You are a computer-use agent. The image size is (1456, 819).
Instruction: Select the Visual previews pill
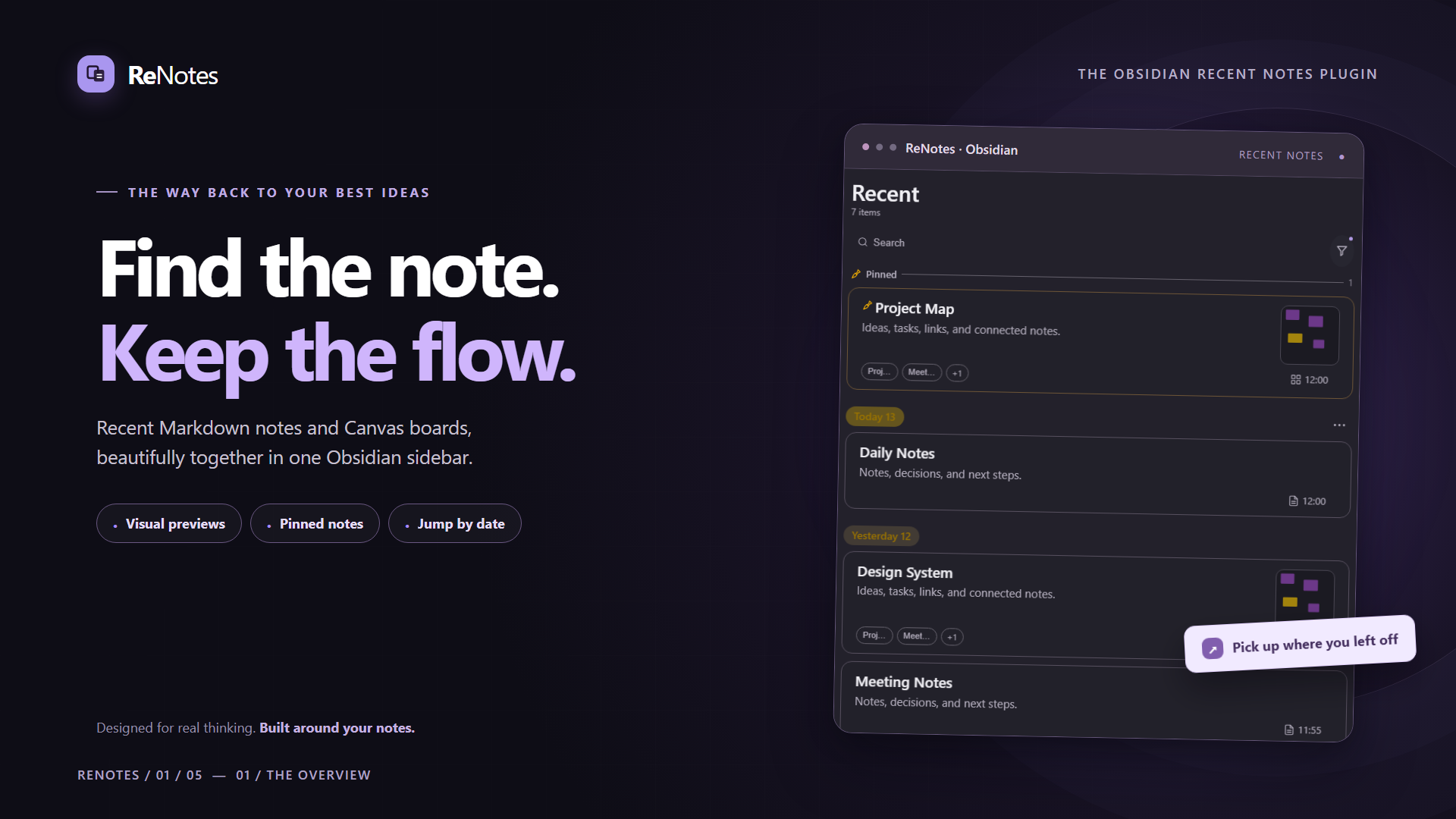[169, 523]
